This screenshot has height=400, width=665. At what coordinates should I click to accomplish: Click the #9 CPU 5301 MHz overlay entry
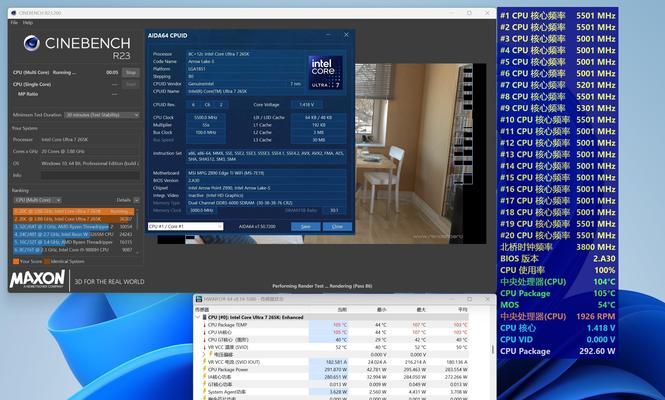[558, 108]
